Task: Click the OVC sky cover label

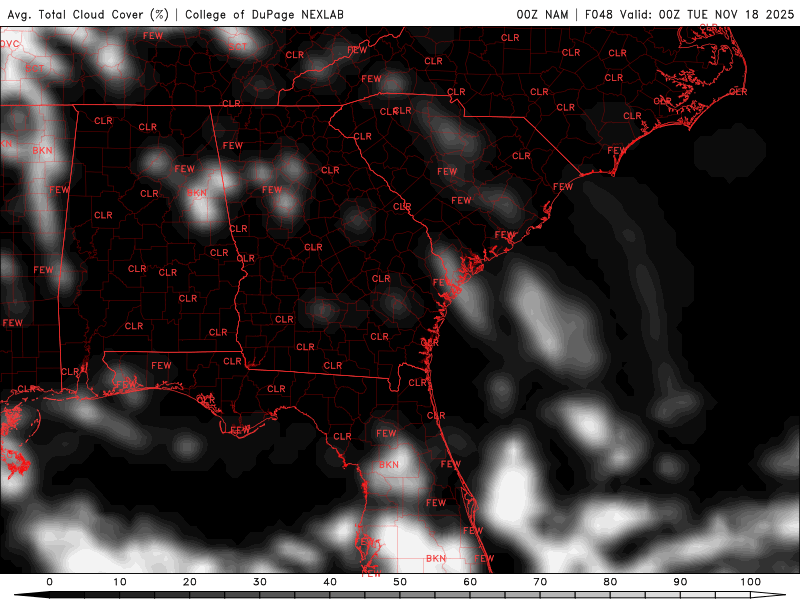Action: point(10,44)
